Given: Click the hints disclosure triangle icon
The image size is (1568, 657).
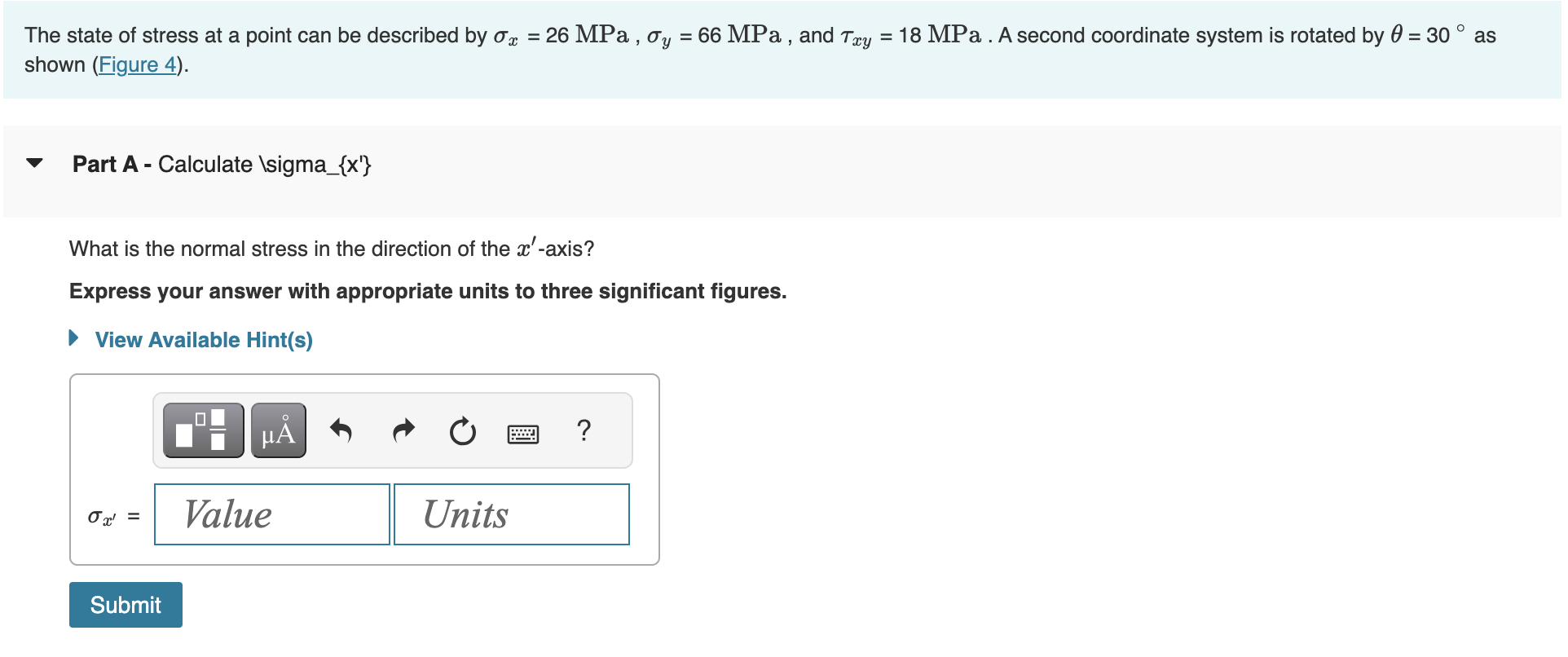Looking at the screenshot, I should (x=73, y=338).
